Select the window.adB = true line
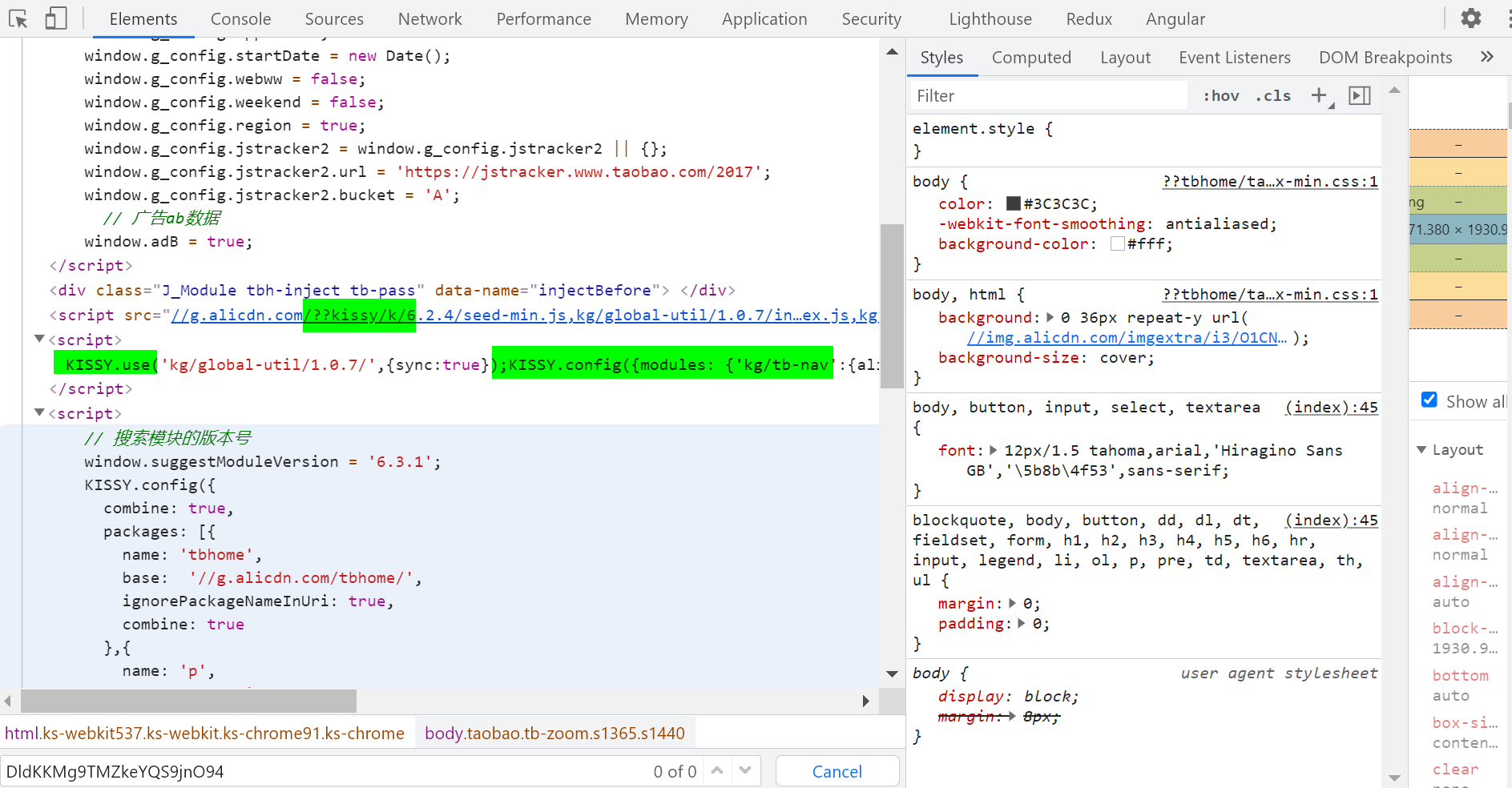 click(x=168, y=241)
